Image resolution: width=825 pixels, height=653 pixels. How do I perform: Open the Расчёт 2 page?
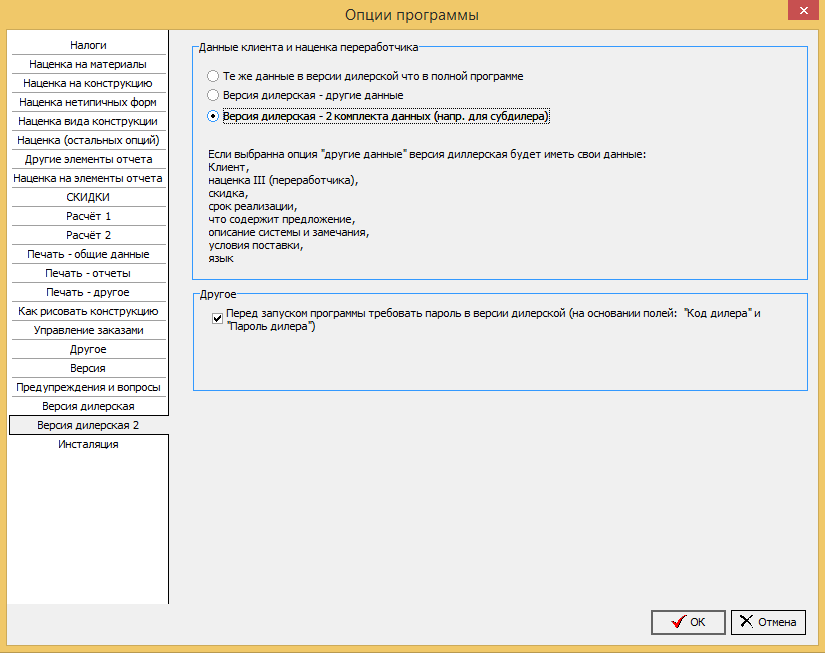click(x=88, y=235)
